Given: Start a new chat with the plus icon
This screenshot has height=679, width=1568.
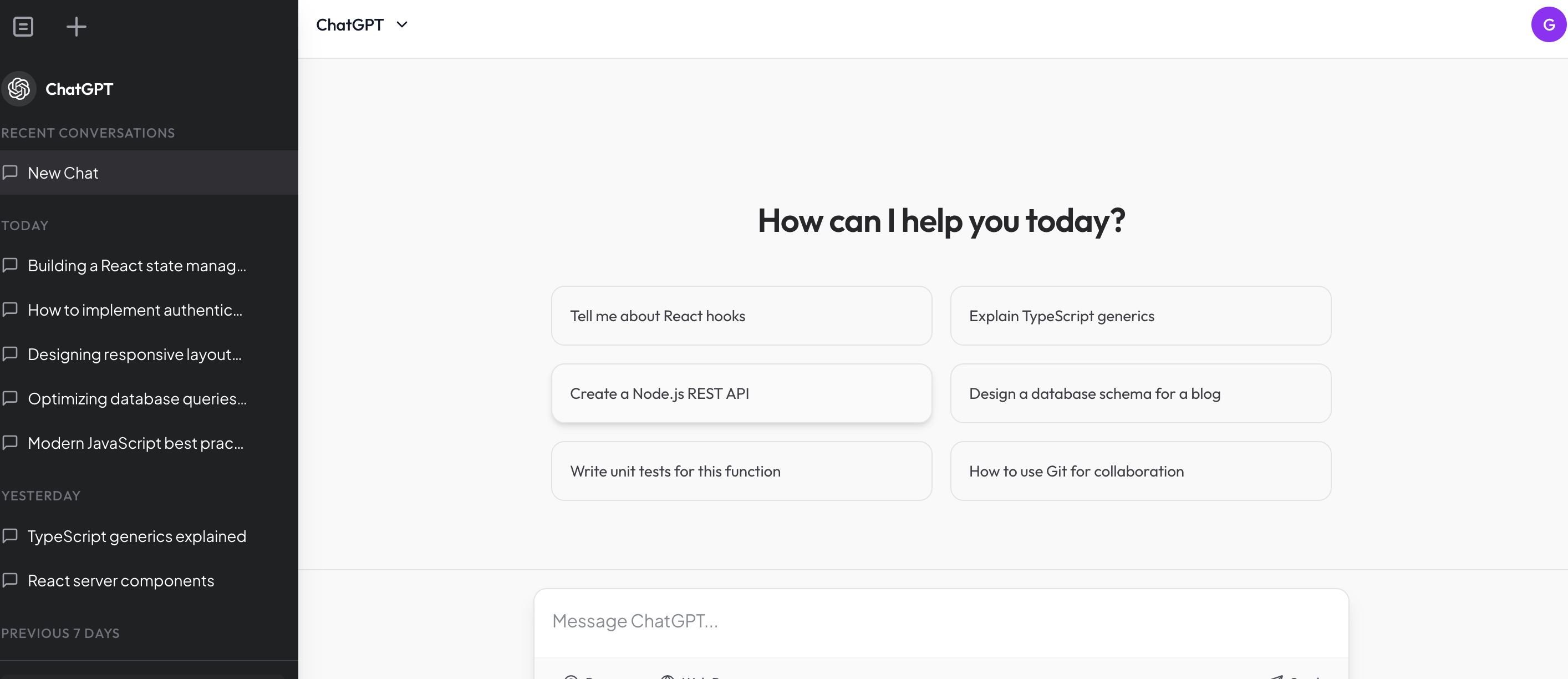Looking at the screenshot, I should click(77, 26).
